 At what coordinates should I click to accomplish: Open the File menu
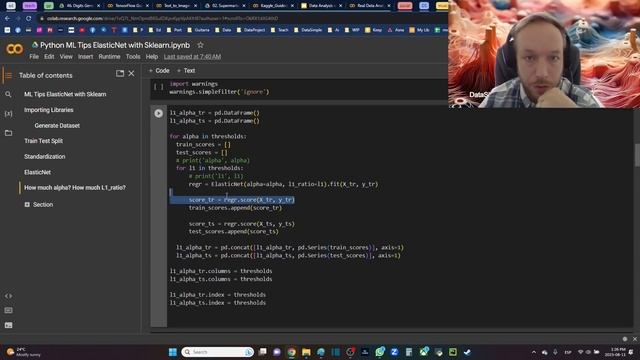pos(34,57)
